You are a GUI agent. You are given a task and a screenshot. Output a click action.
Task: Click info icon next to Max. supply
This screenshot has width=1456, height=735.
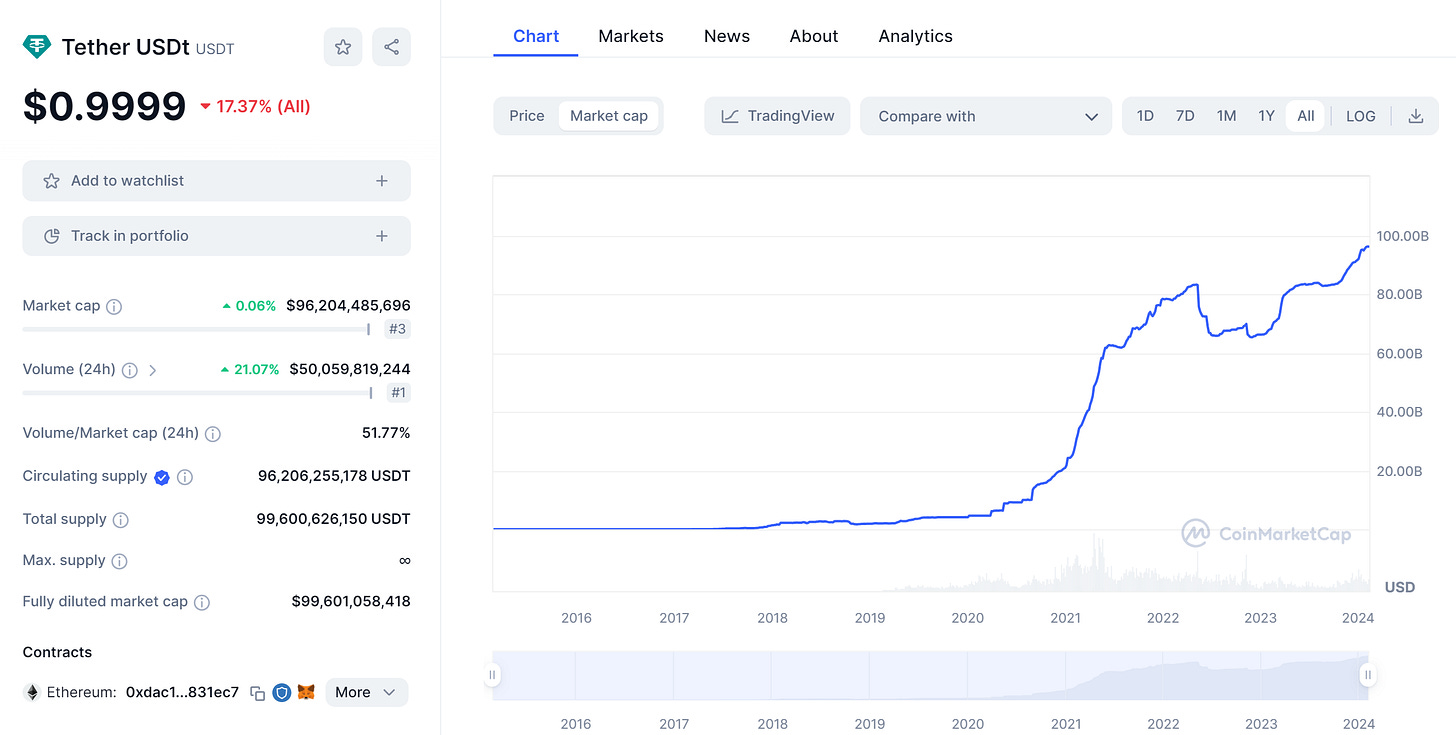(x=120, y=561)
